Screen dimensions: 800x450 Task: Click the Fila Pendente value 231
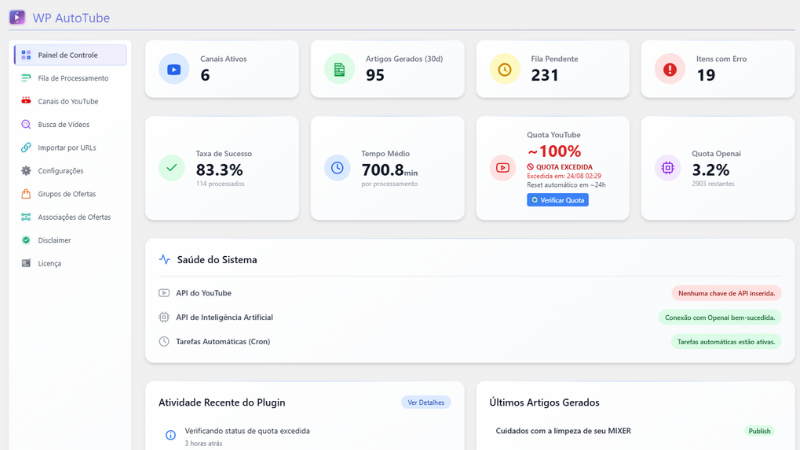[x=545, y=76]
